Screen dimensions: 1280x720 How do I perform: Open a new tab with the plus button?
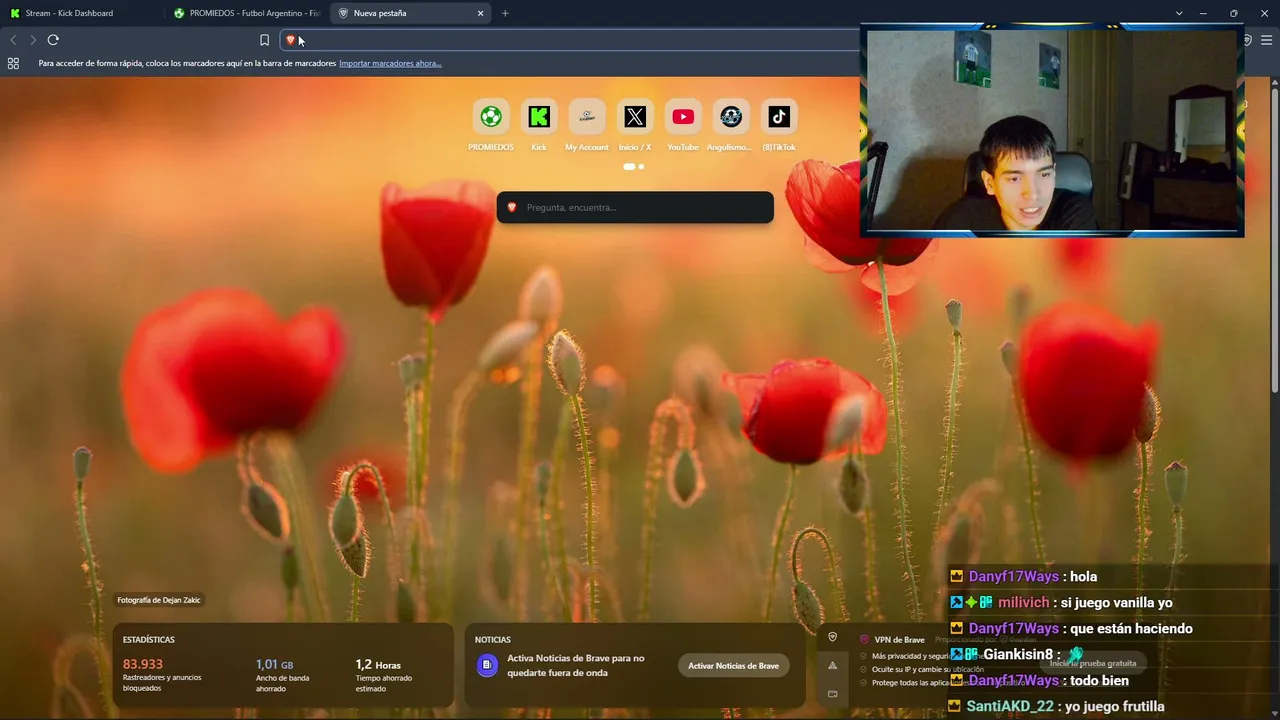click(505, 13)
